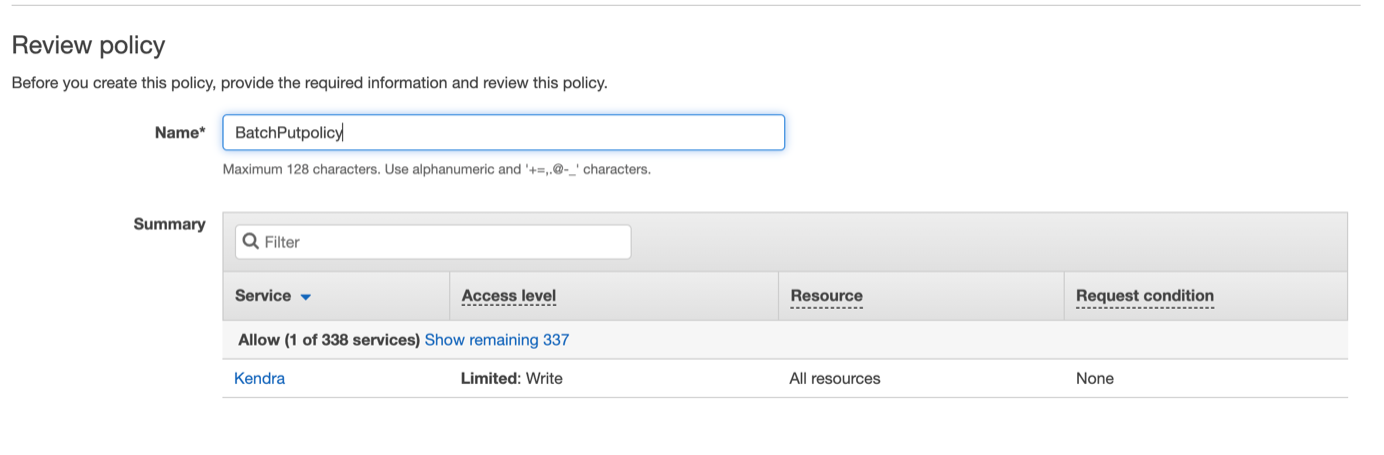
Task: Click the Name* field label
Action: click(x=180, y=132)
